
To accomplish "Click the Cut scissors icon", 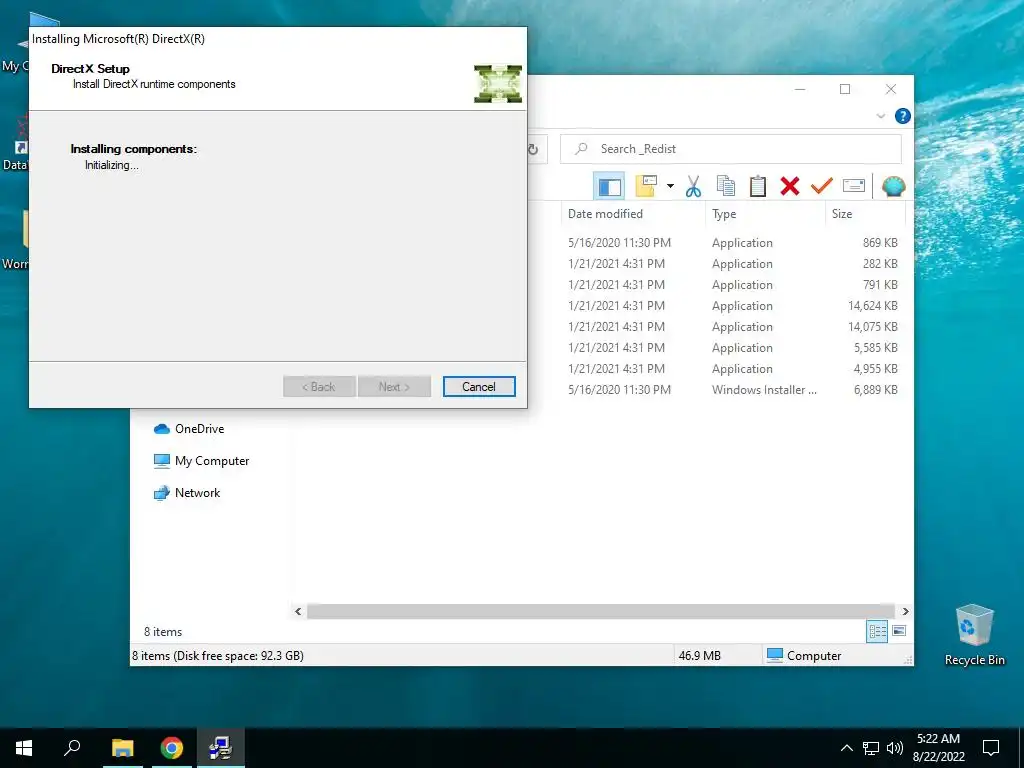I will tap(694, 186).
